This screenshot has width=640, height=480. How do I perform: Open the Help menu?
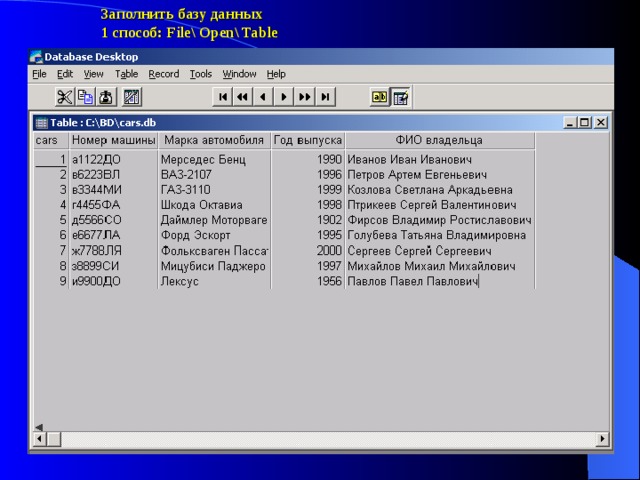pyautogui.click(x=276, y=74)
